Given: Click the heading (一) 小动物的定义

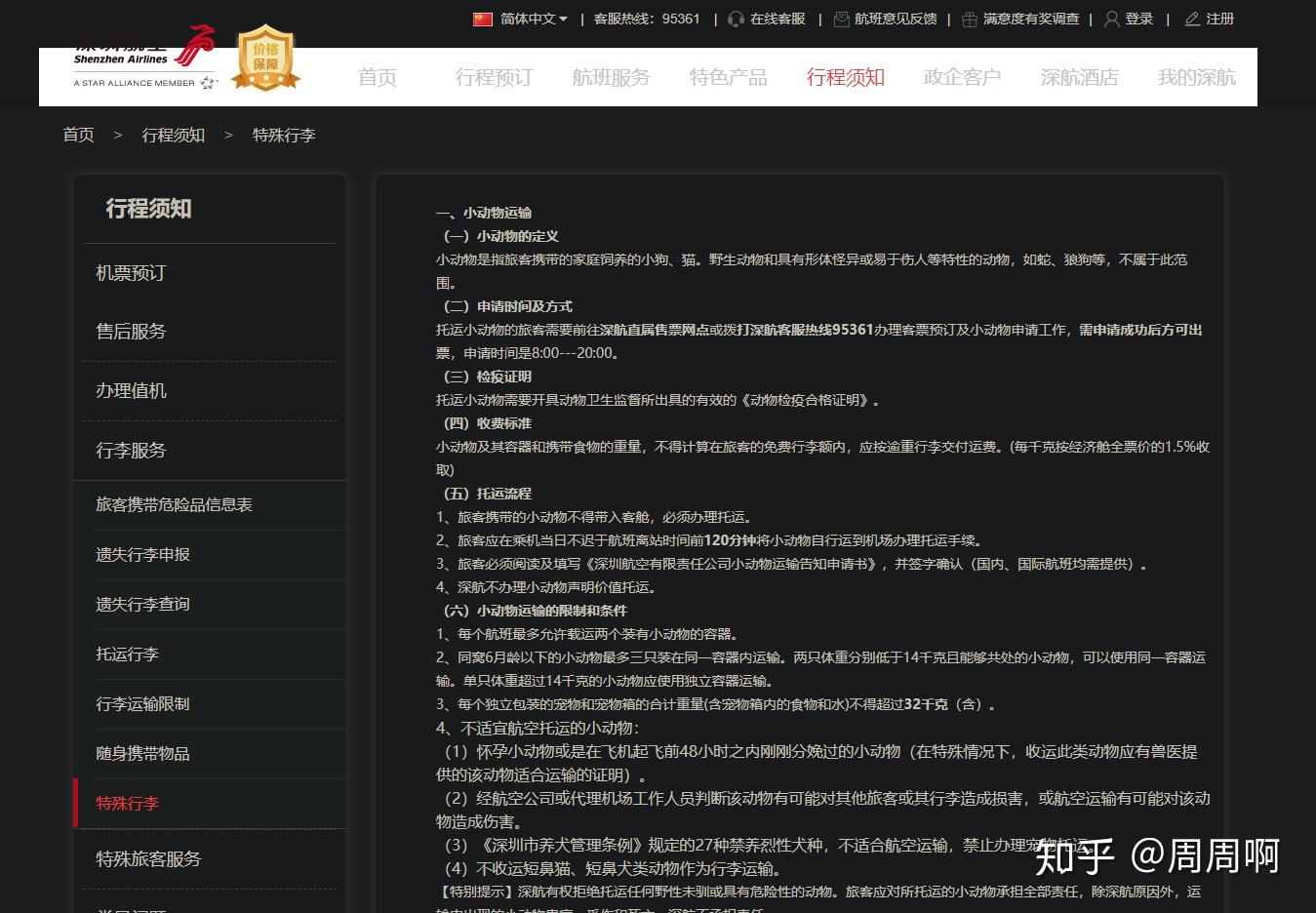Looking at the screenshot, I should (498, 236).
